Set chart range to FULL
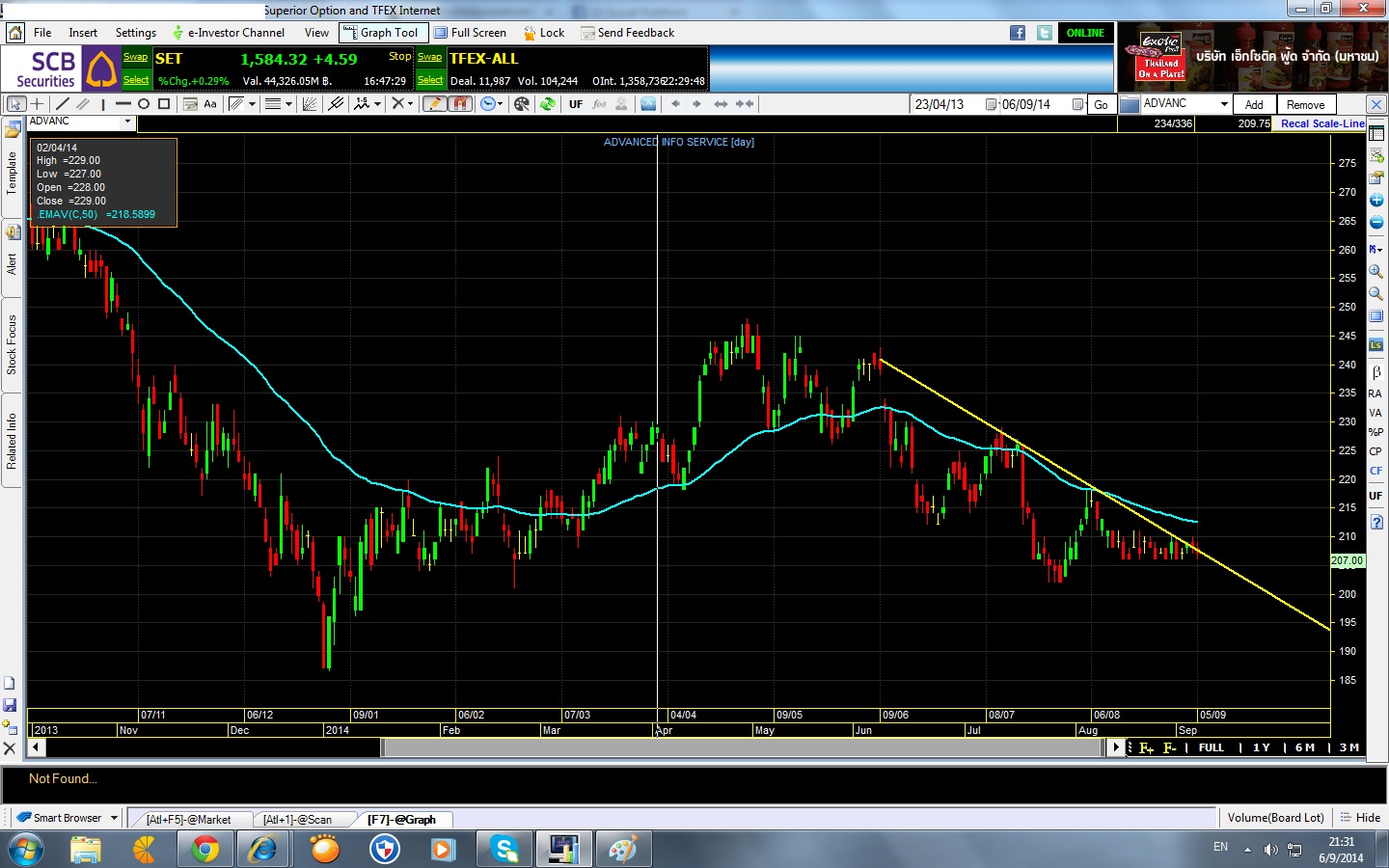Image resolution: width=1389 pixels, height=868 pixels. (1212, 747)
